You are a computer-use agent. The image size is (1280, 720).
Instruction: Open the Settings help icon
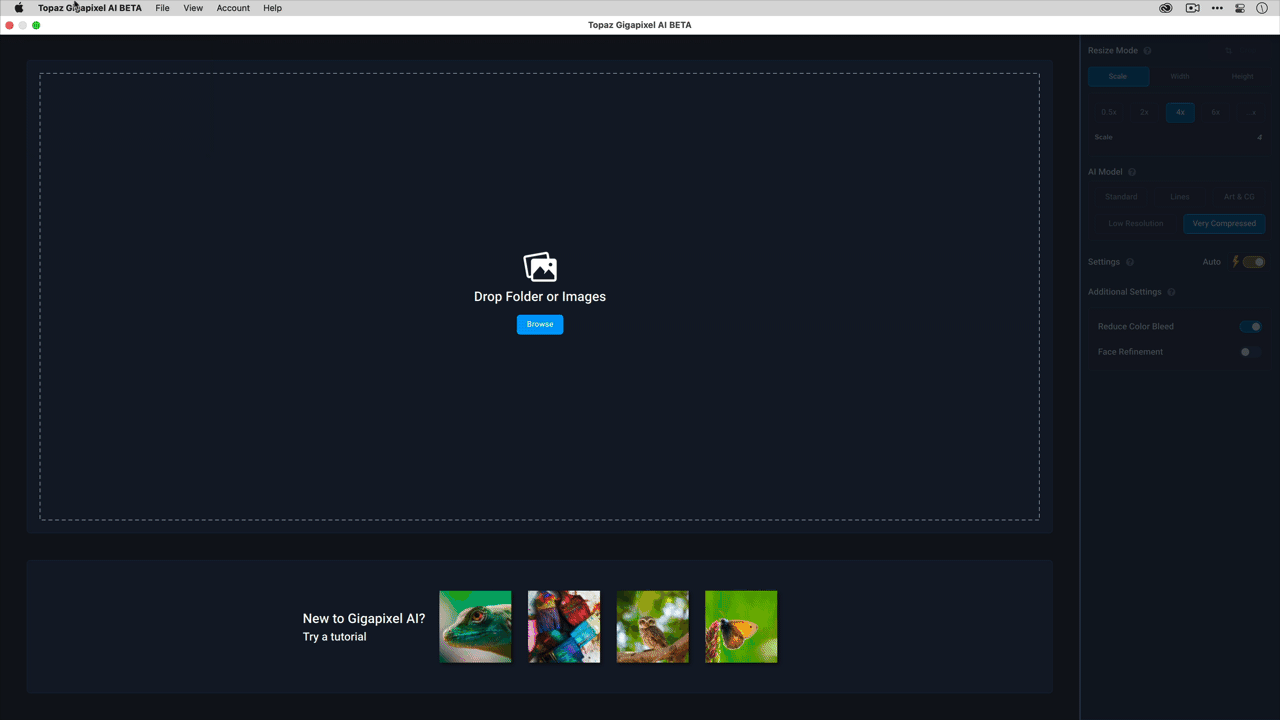coord(1130,262)
